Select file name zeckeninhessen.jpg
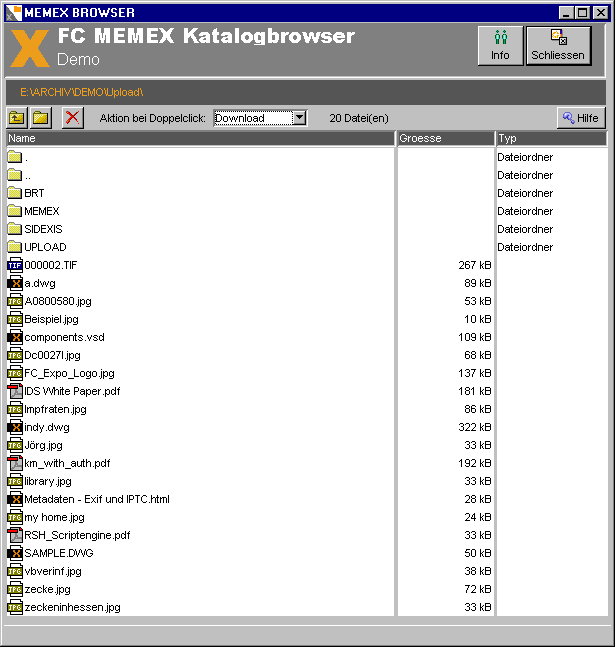615x647 pixels. pos(73,607)
